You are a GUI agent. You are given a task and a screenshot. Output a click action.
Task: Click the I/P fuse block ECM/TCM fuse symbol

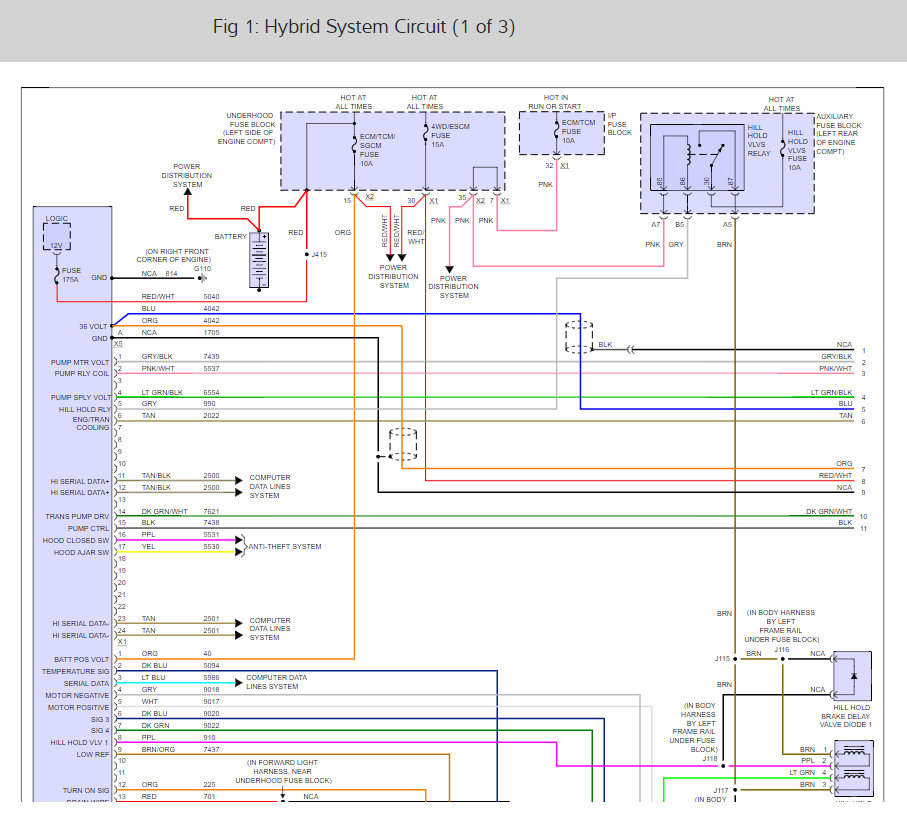pos(556,131)
